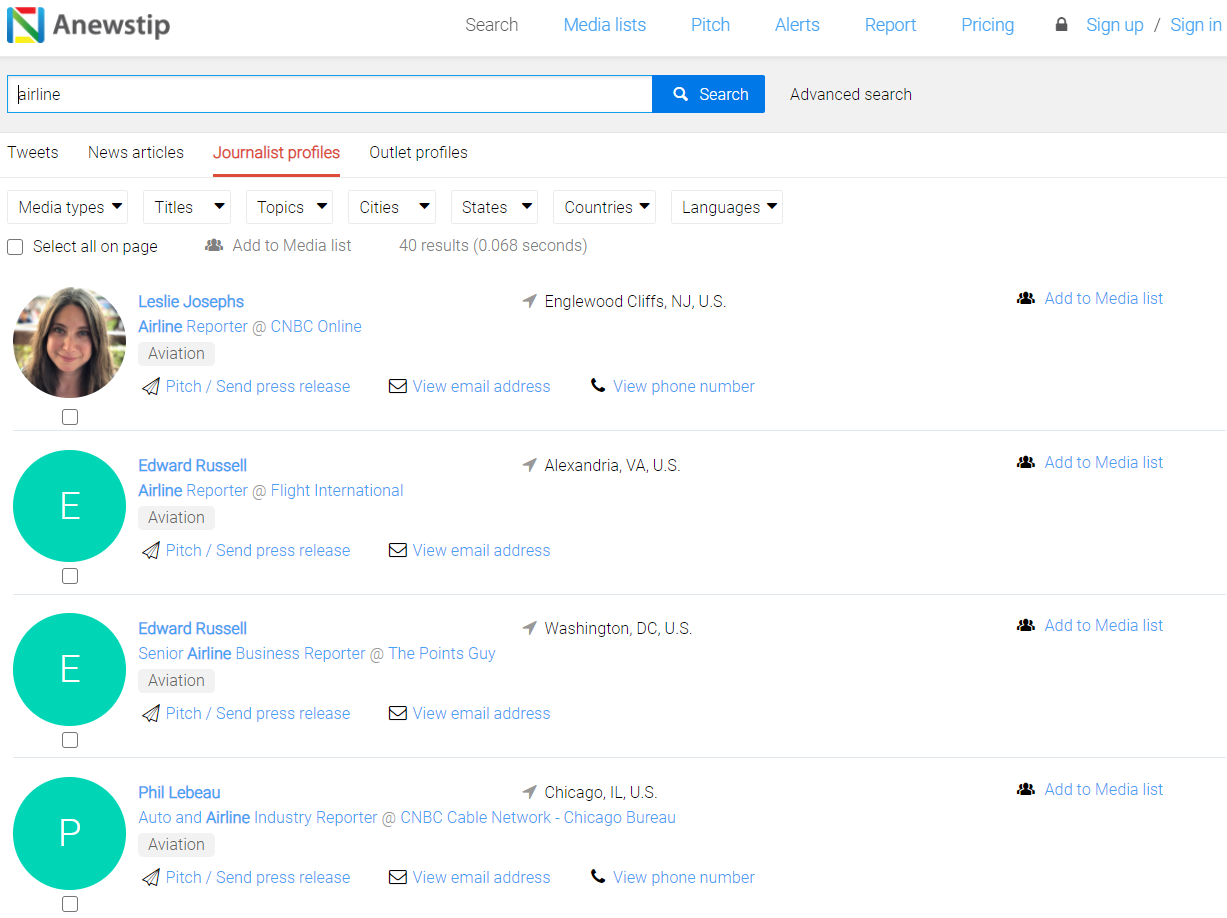Click the people icon next to Select all

pos(214,245)
